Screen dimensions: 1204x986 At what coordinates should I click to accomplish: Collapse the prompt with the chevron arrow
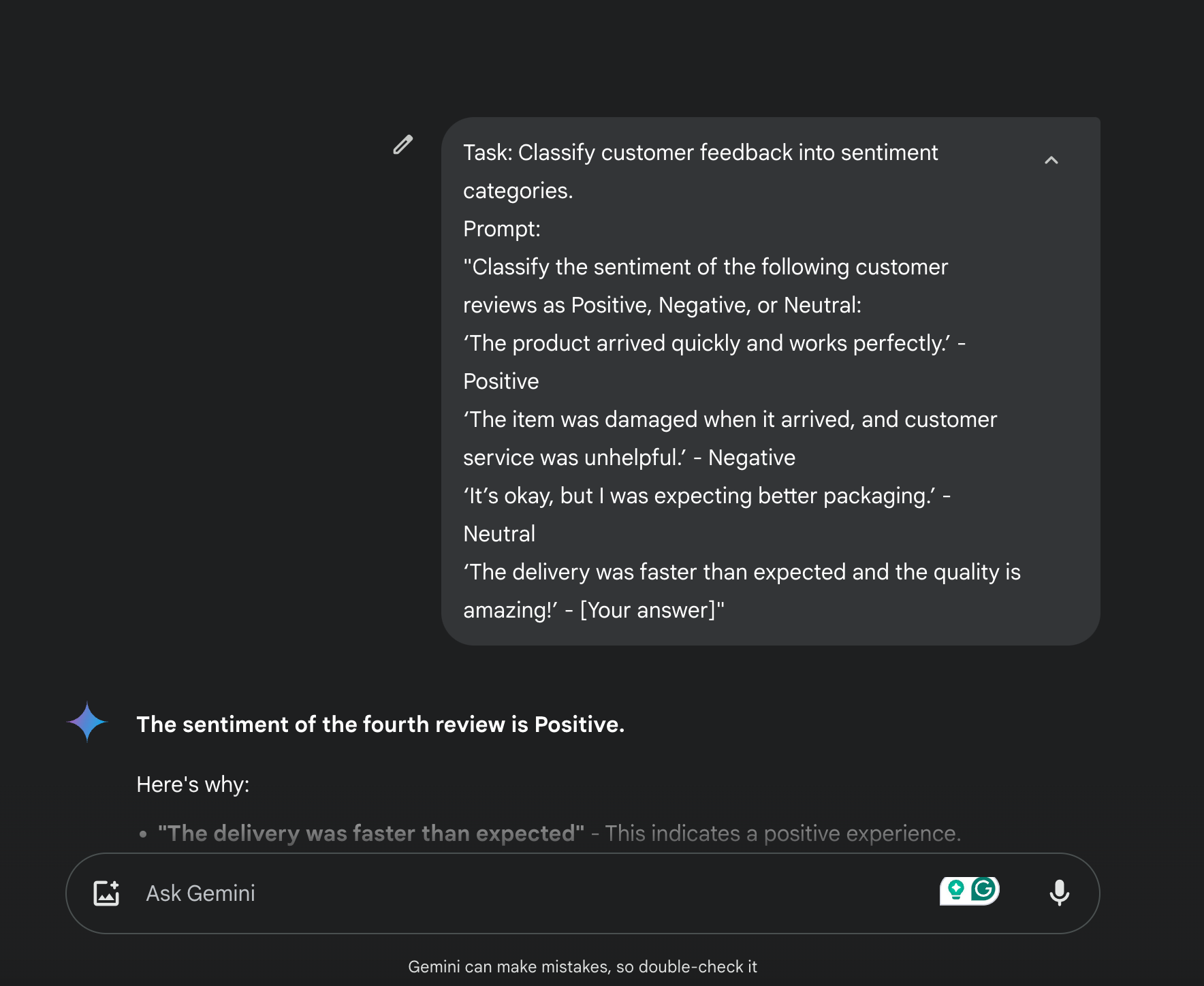[x=1051, y=161]
